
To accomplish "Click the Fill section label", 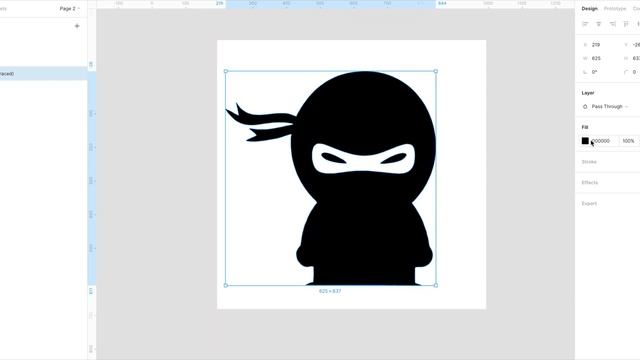I will pos(585,127).
